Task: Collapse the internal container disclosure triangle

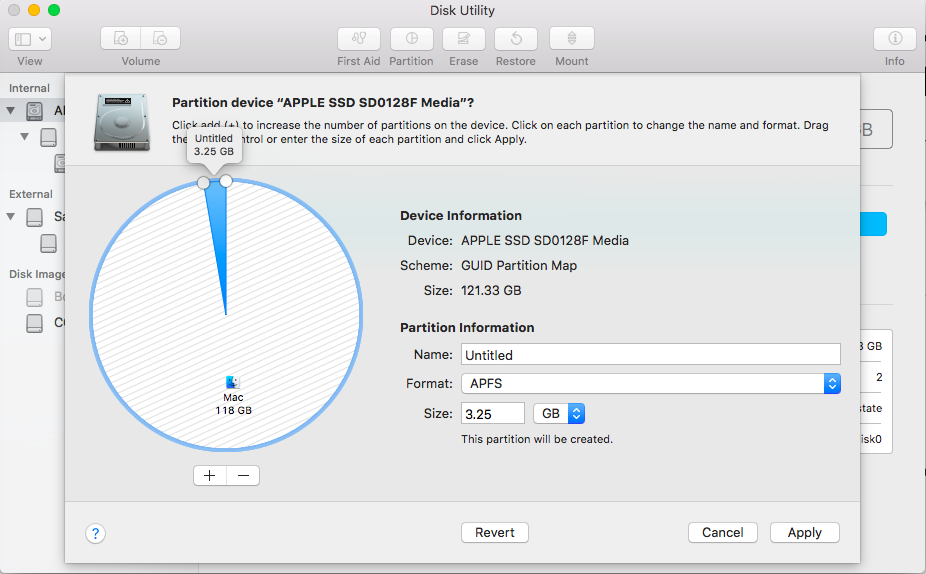Action: tap(24, 136)
